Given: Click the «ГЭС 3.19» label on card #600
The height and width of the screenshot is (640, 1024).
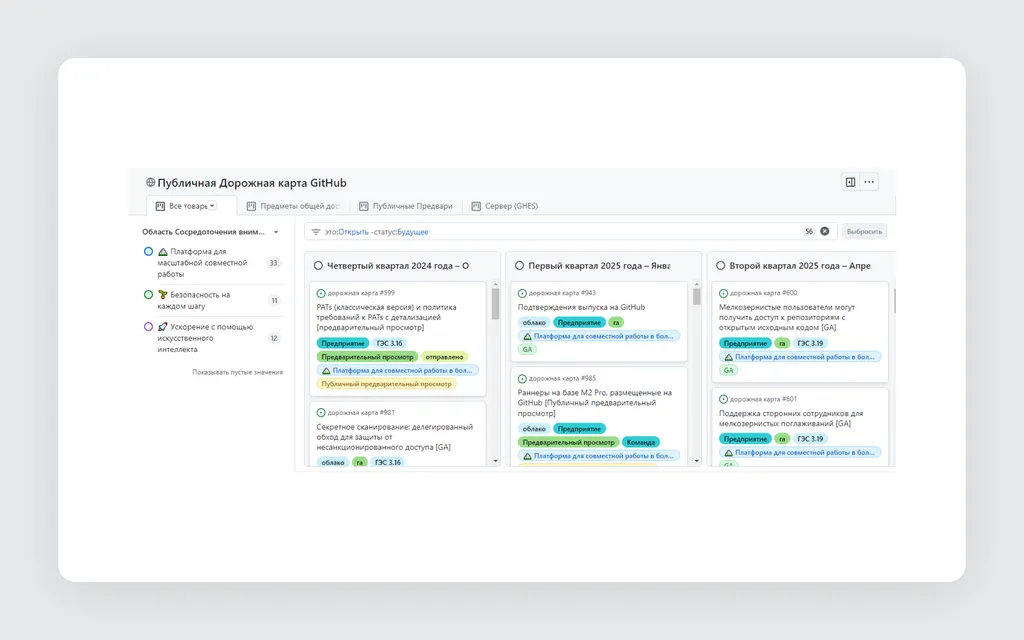Looking at the screenshot, I should click(810, 343).
